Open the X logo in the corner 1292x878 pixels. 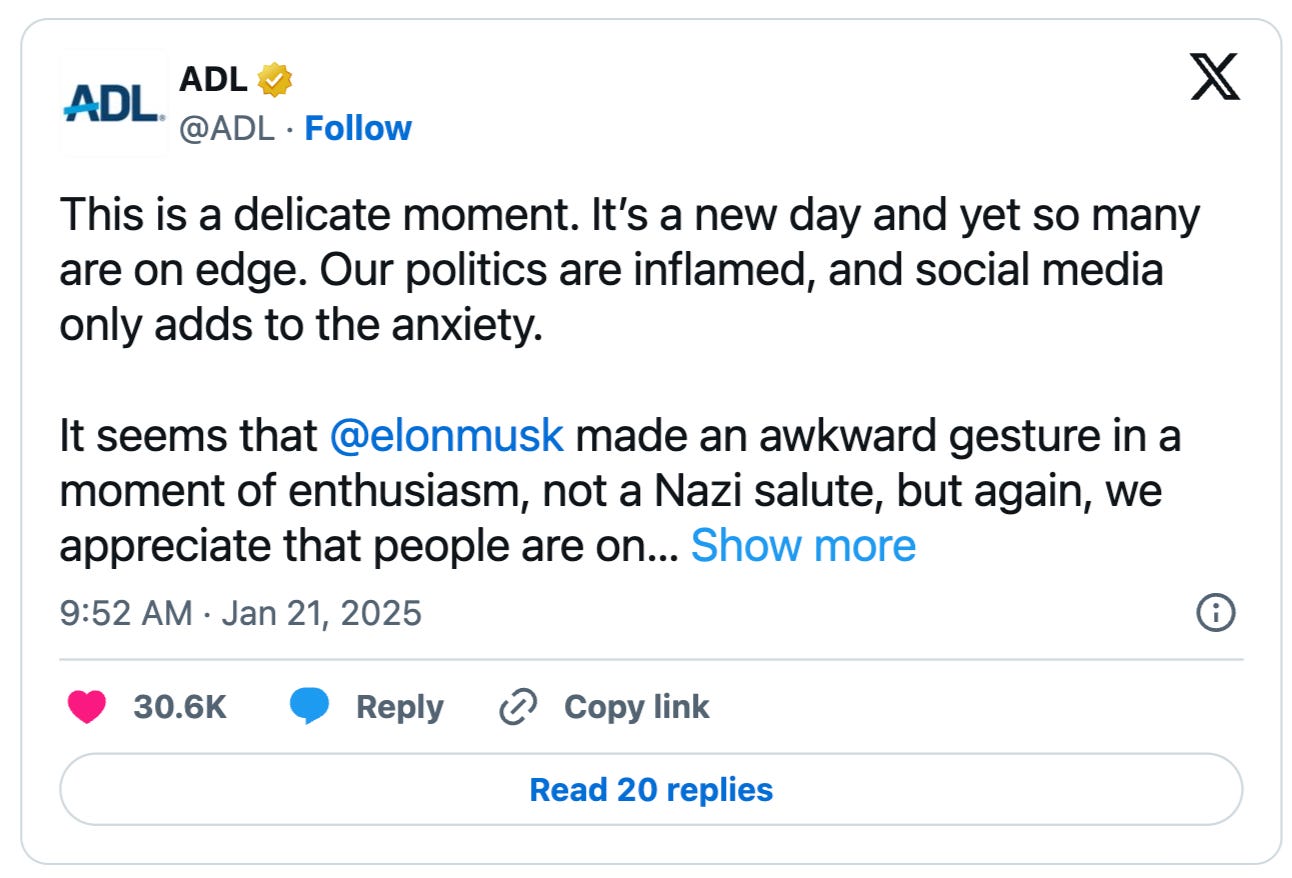(x=1215, y=77)
